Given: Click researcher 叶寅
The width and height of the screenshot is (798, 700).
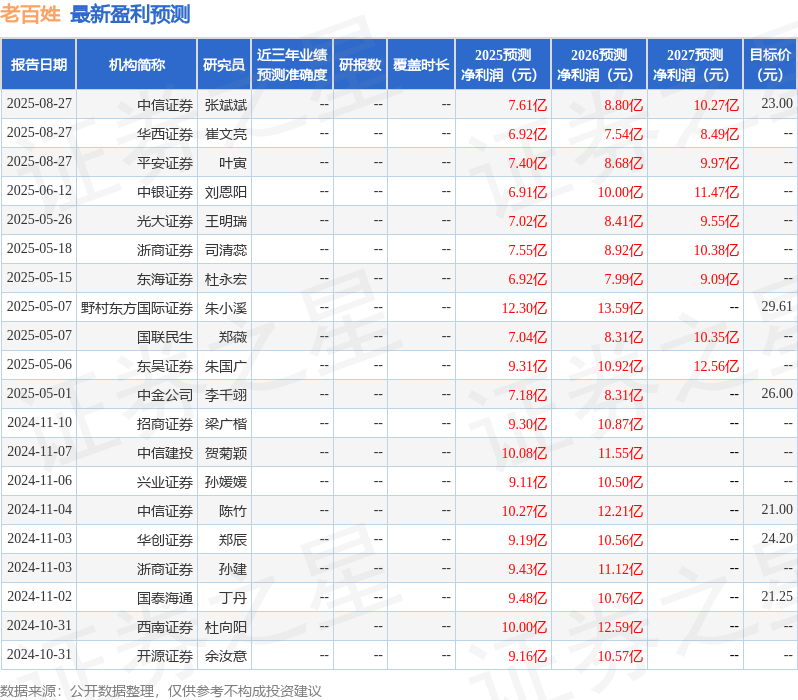Looking at the screenshot, I should click(233, 163).
